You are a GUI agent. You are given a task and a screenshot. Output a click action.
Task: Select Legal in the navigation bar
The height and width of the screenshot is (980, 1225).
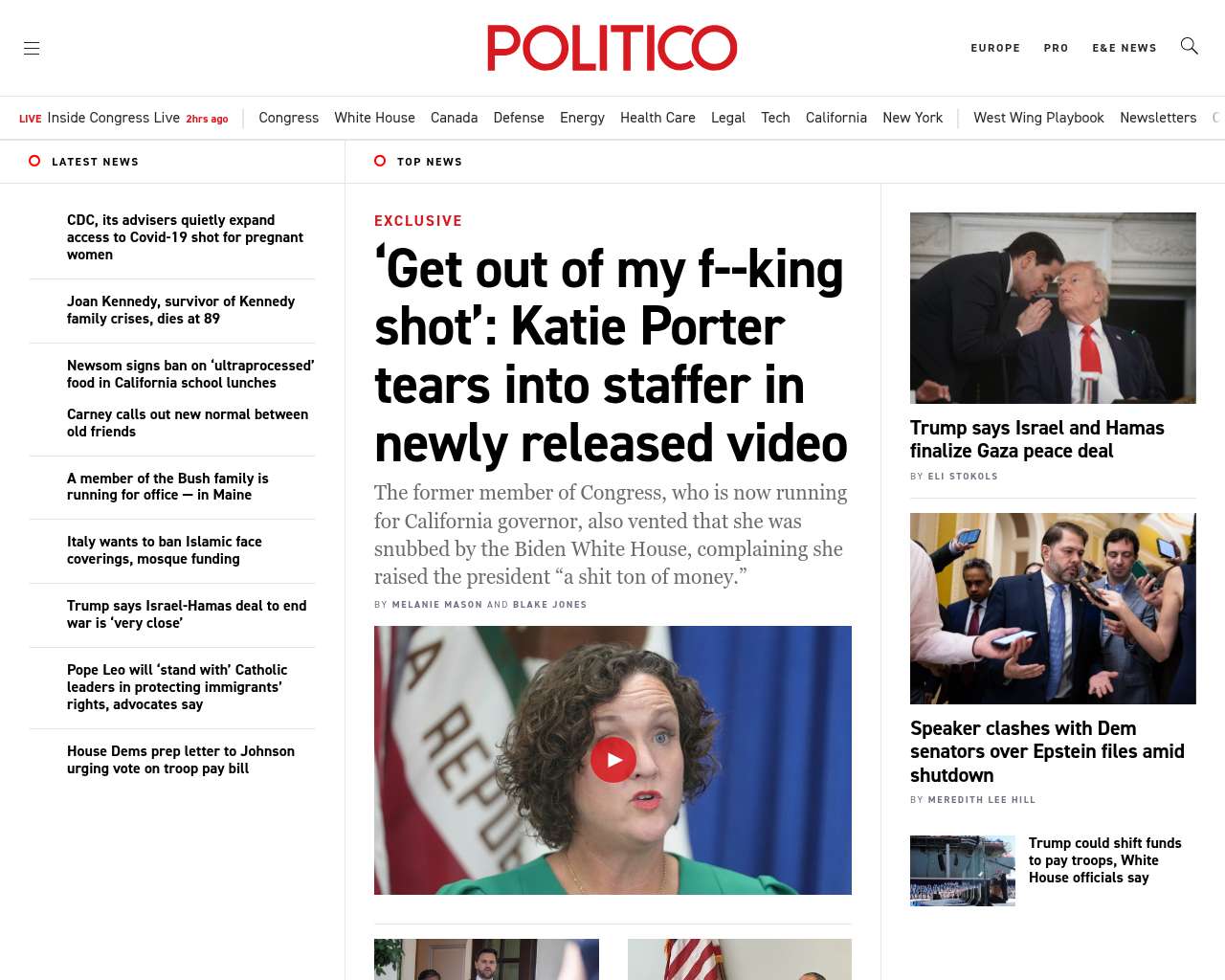coord(728,118)
